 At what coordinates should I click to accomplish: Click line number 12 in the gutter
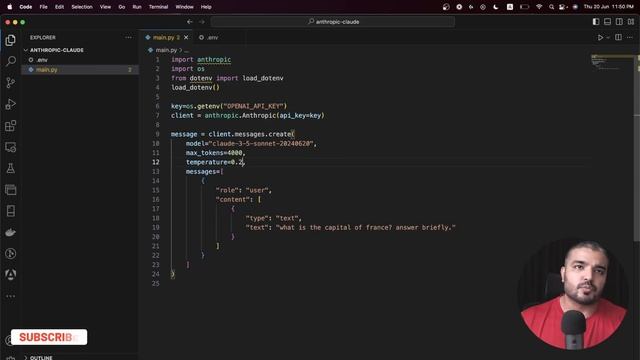(156, 162)
